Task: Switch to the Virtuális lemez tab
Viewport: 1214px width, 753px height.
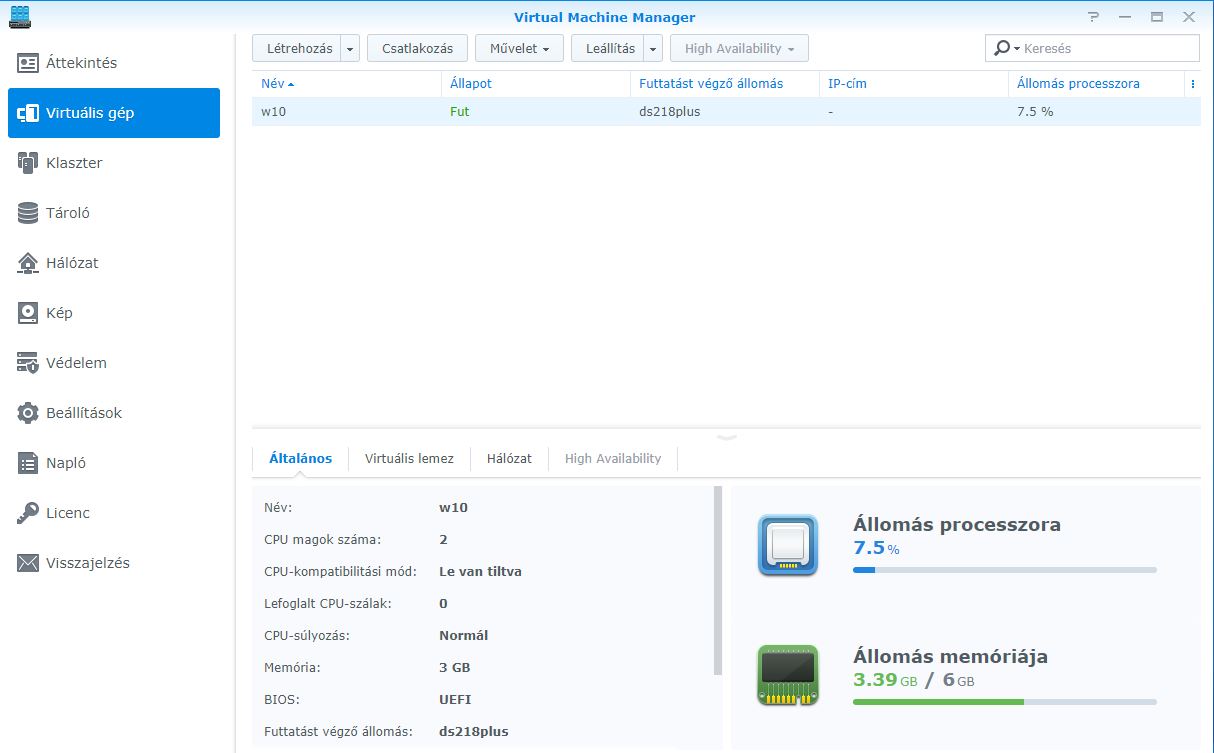Action: (x=409, y=459)
